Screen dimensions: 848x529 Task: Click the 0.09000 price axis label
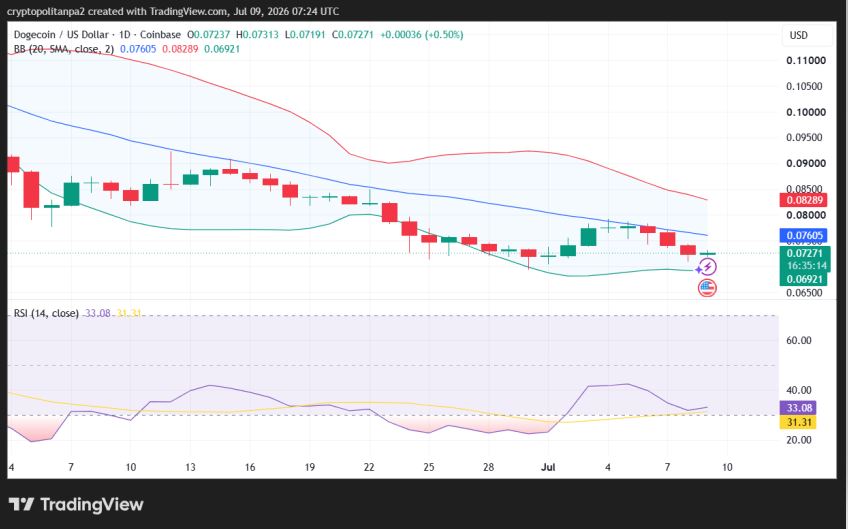pos(806,163)
